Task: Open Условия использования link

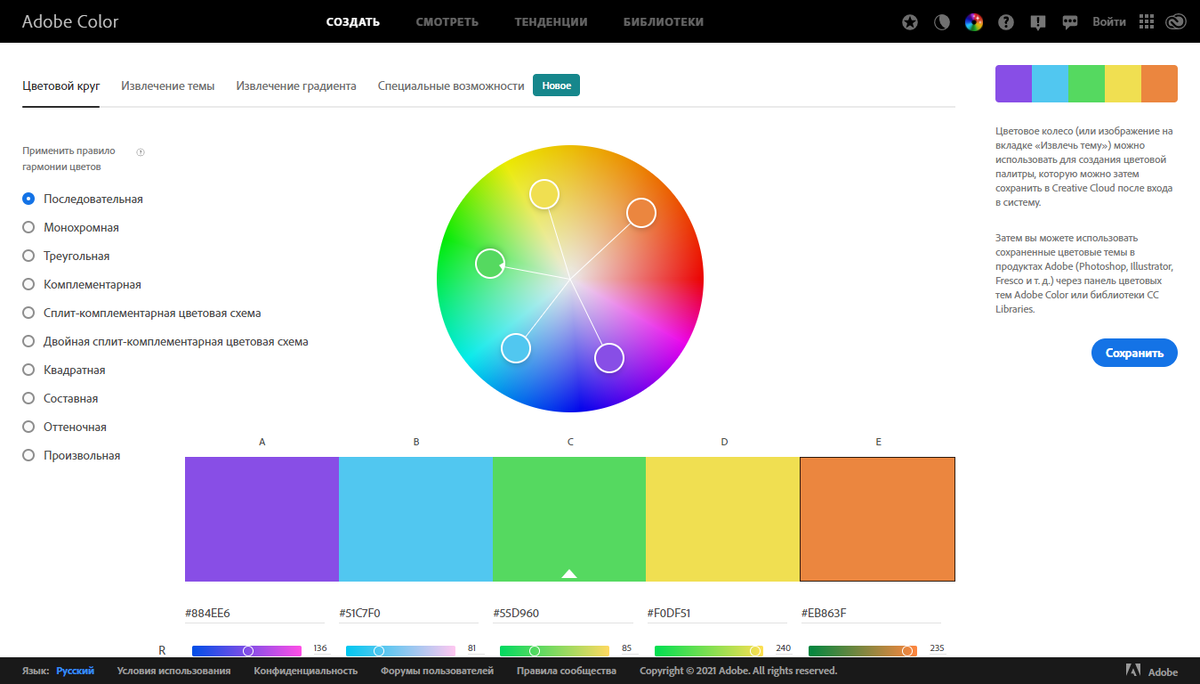Action: 174,671
